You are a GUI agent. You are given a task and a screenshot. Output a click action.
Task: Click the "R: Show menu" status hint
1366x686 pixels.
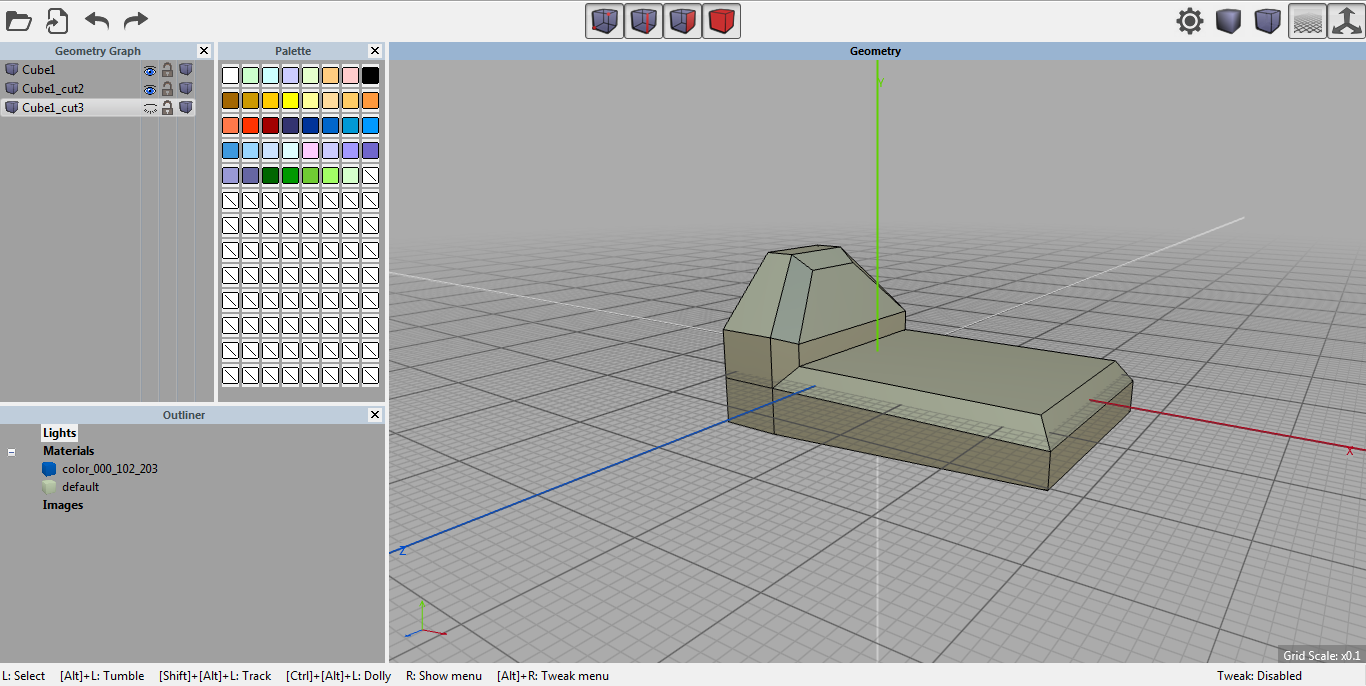[x=444, y=676]
